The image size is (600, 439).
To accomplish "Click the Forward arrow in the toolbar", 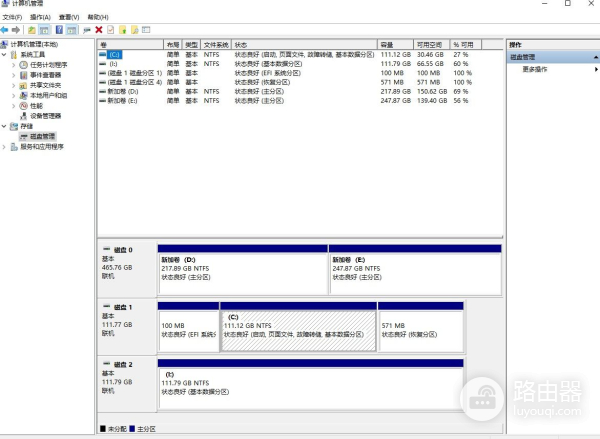I will (x=16, y=30).
